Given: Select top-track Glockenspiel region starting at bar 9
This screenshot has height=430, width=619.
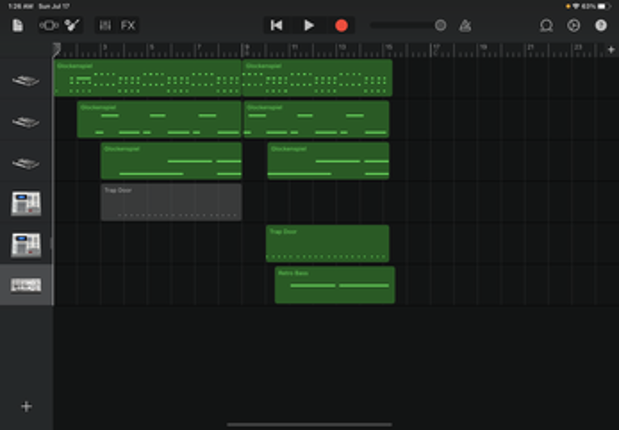Looking at the screenshot, I should [317, 78].
